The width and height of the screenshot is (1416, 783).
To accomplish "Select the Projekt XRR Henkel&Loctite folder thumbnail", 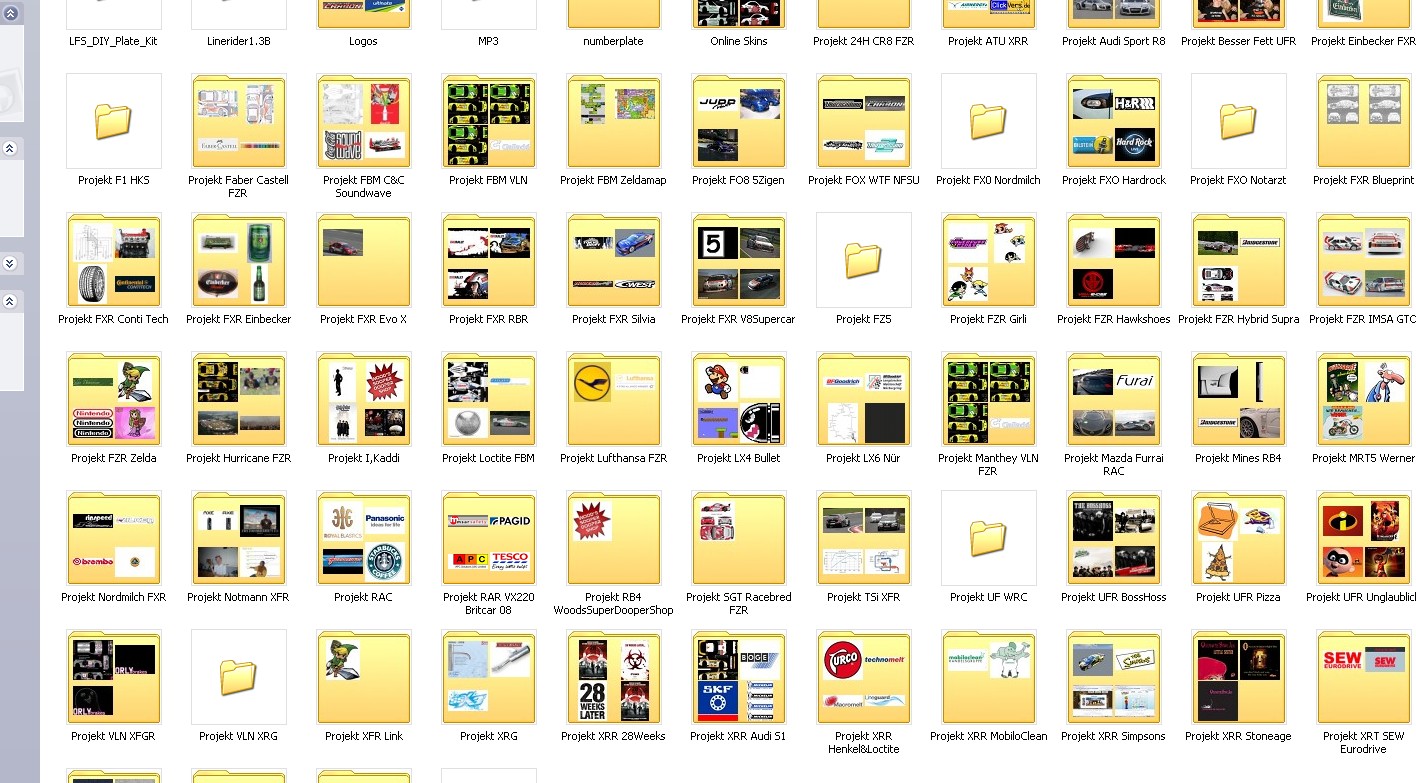I will [864, 677].
